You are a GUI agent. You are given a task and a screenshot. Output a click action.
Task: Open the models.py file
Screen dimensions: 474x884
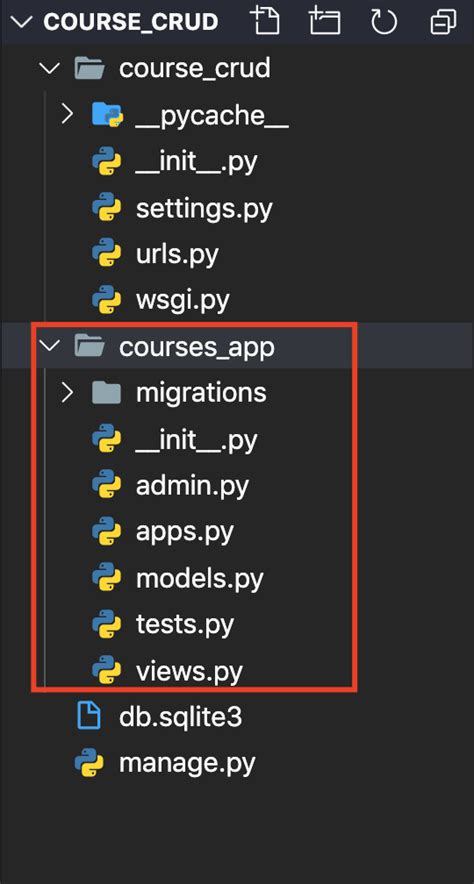coord(200,579)
